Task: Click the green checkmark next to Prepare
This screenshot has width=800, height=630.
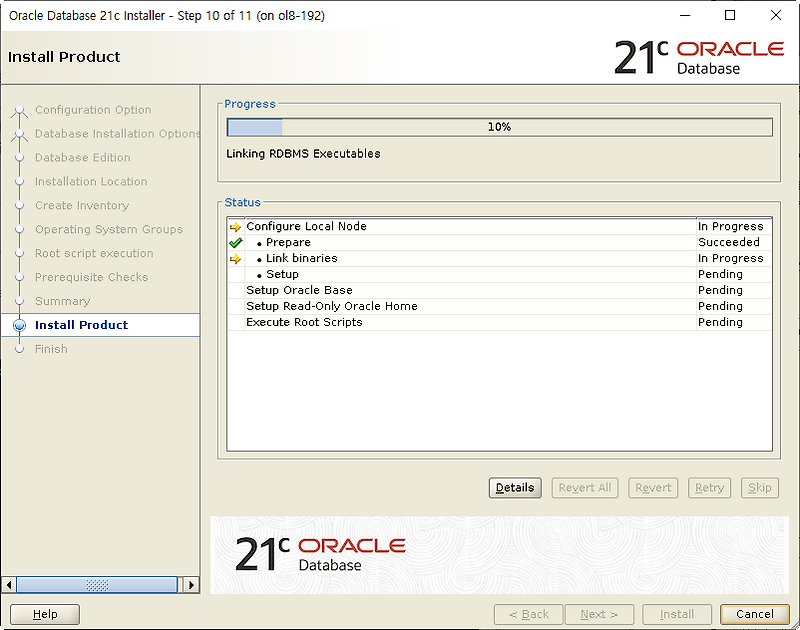Action: tap(237, 242)
